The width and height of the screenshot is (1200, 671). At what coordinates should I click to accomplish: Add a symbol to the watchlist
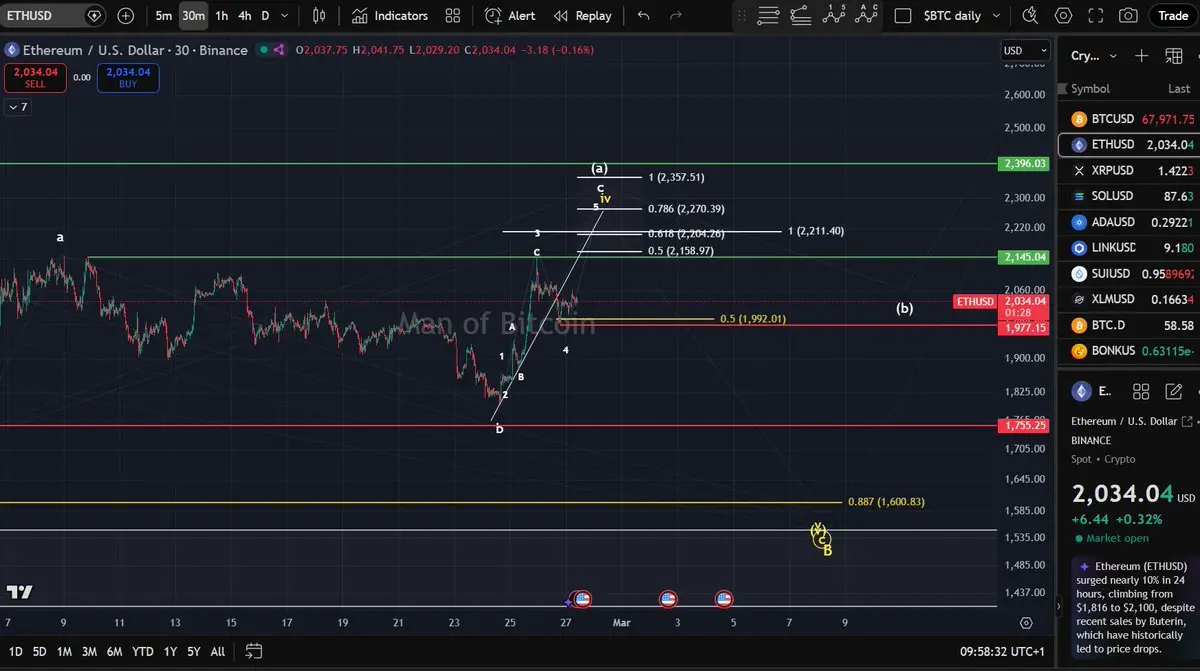[x=1142, y=56]
